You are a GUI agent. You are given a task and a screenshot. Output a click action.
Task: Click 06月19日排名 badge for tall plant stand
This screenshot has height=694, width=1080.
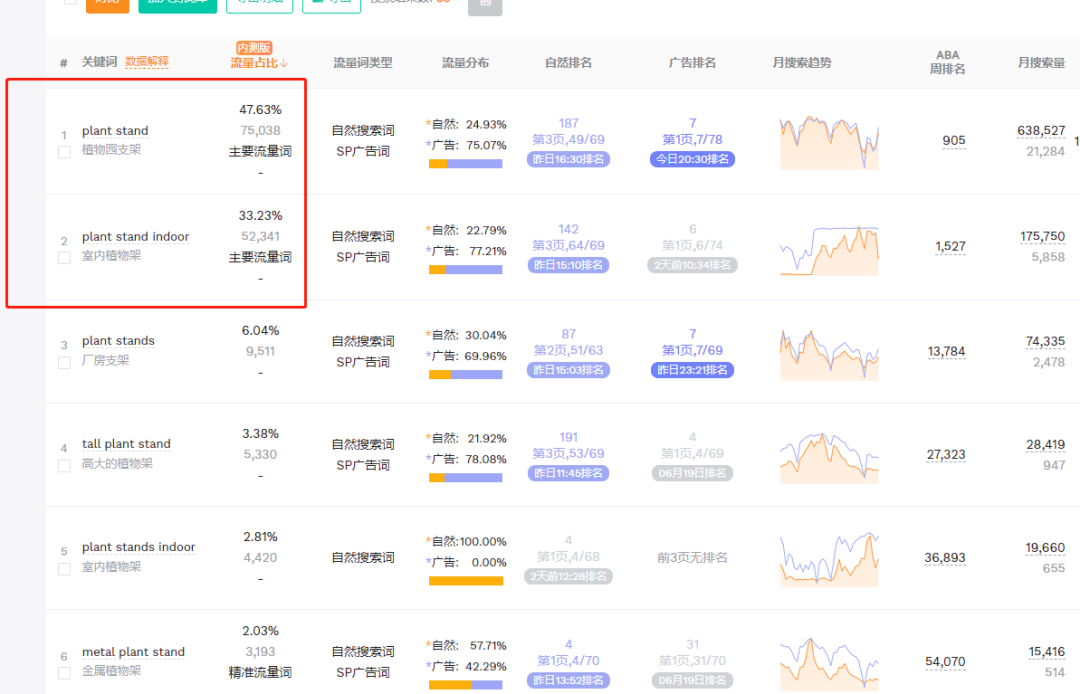[x=692, y=474]
